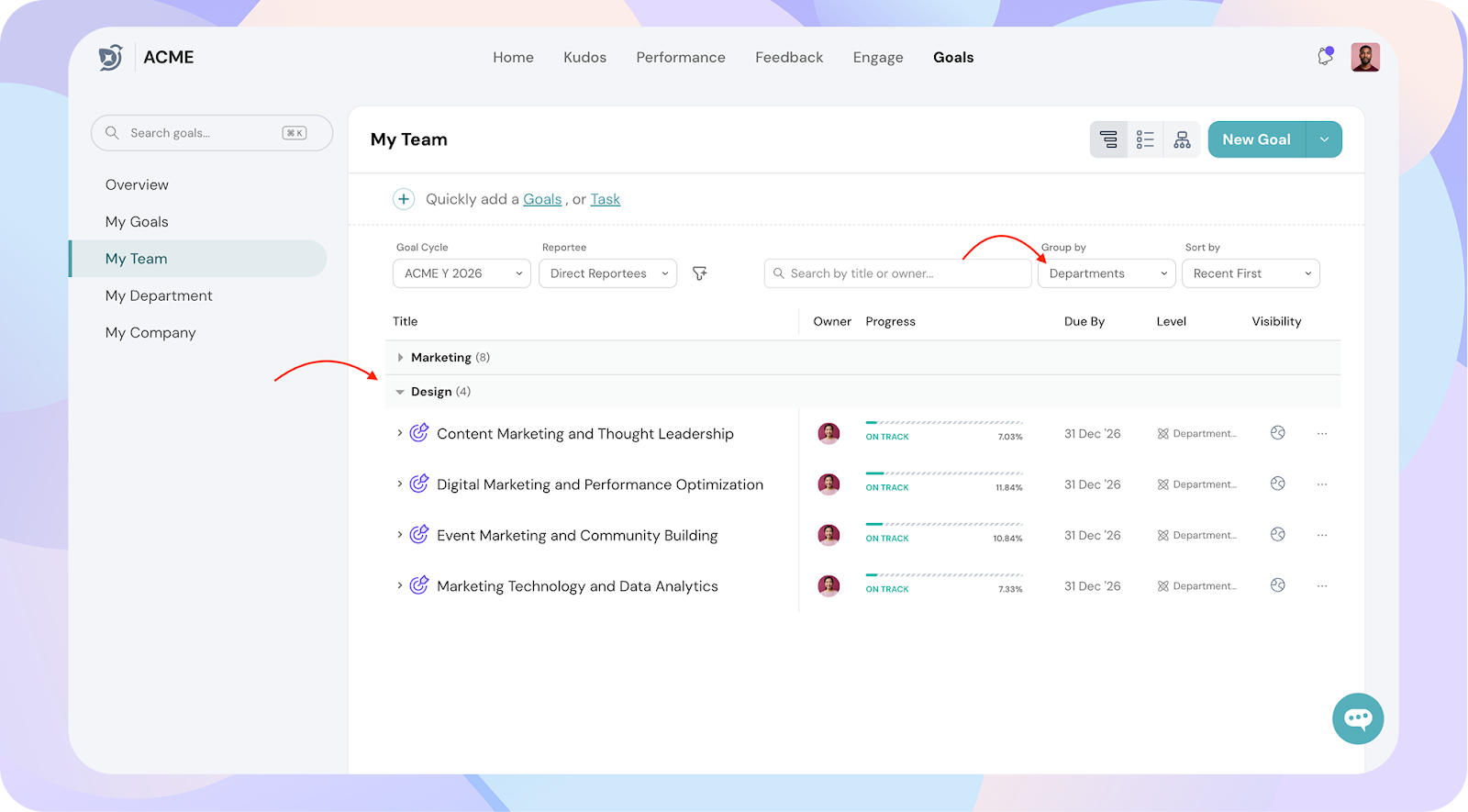Open the Feedback tab
This screenshot has width=1468, height=812.
pyautogui.click(x=789, y=57)
